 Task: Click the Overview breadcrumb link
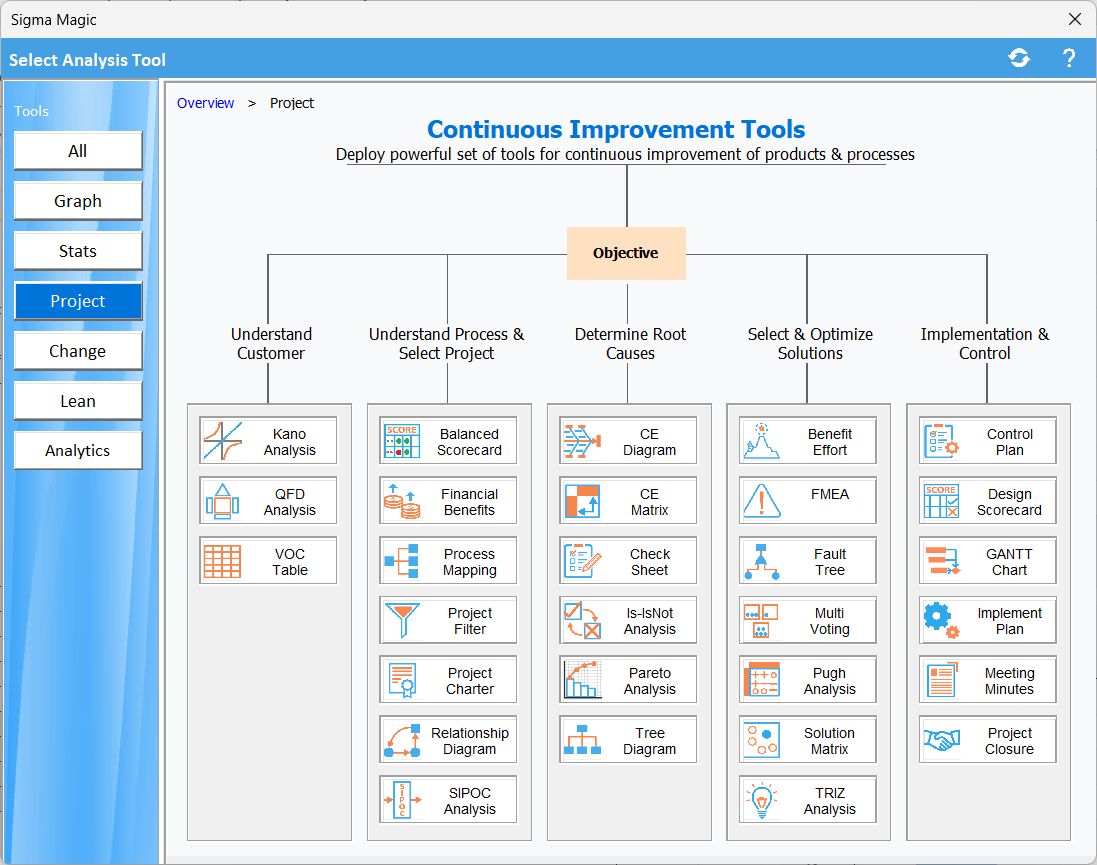coord(205,103)
